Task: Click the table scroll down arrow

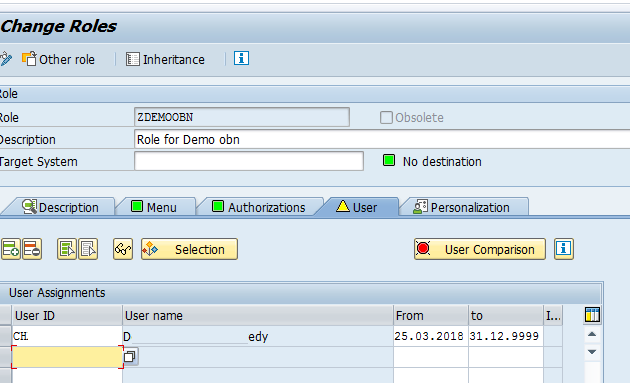Action: click(x=592, y=352)
